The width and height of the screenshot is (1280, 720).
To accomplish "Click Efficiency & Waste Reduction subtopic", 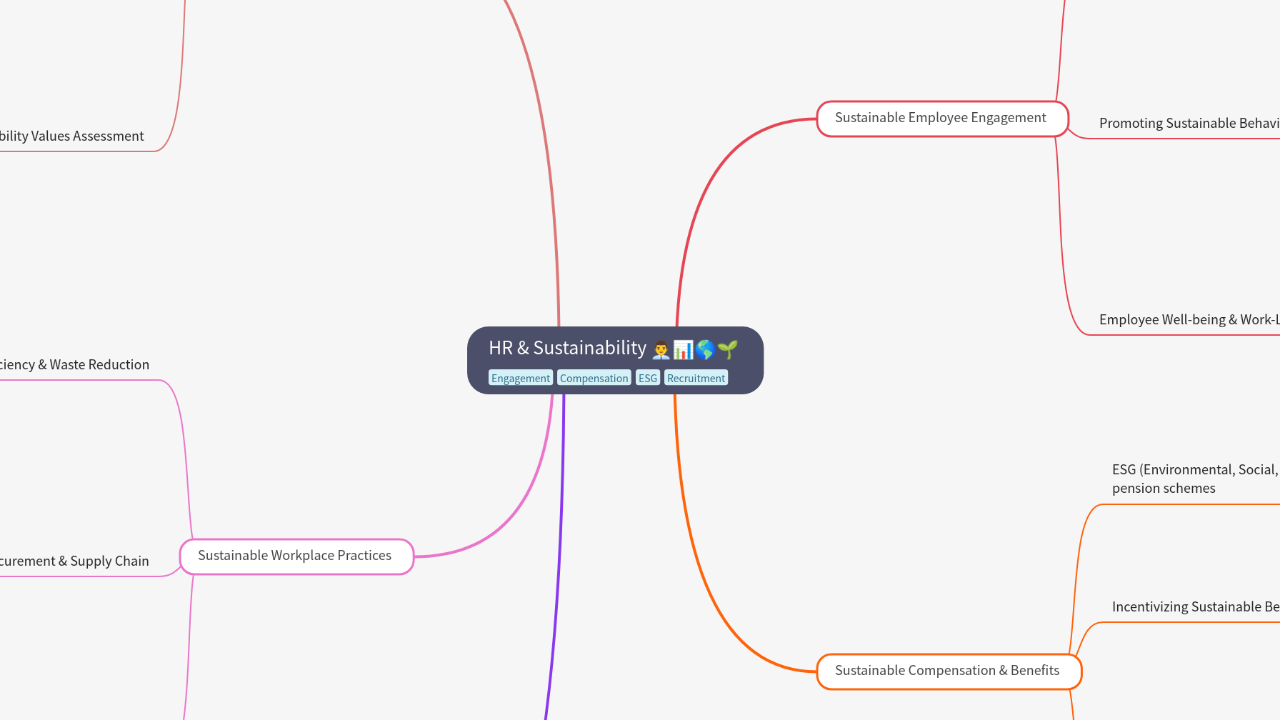I will [x=75, y=365].
